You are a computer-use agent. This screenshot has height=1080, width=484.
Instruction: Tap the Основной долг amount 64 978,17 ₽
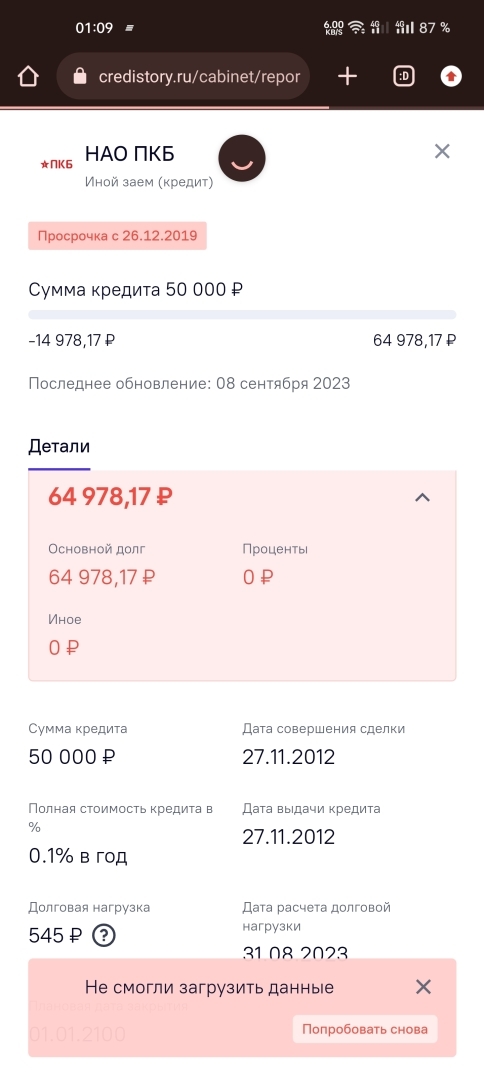tap(102, 577)
